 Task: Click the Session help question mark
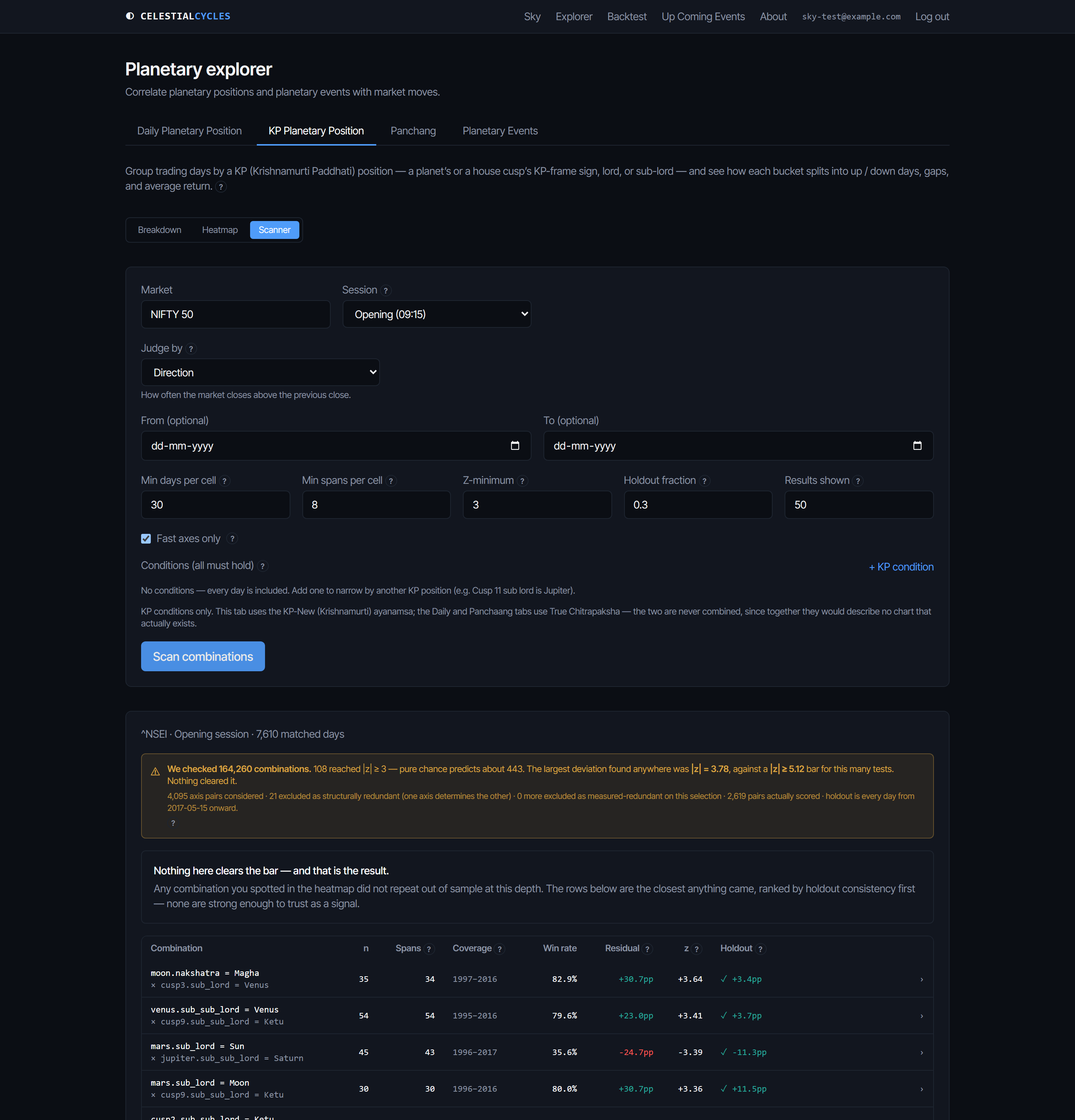coord(386,291)
